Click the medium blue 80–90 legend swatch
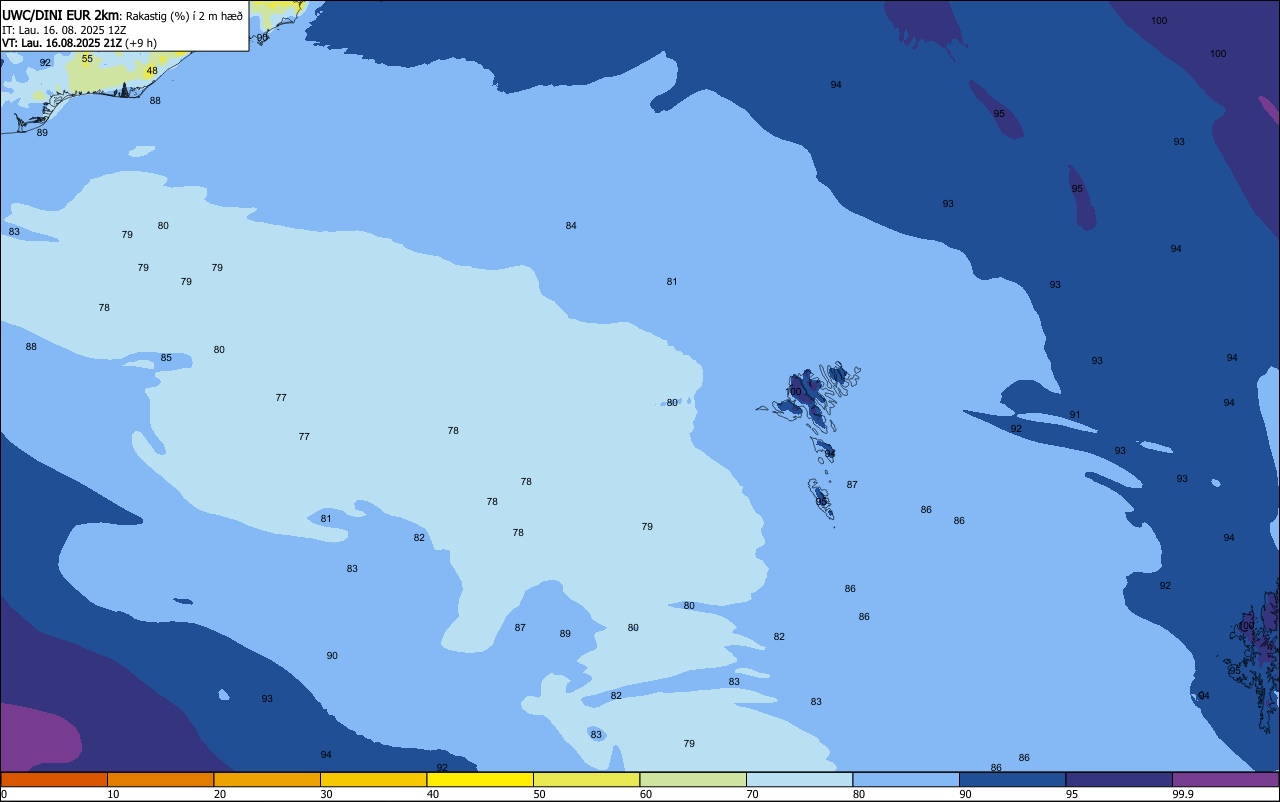Image resolution: width=1280 pixels, height=802 pixels. click(x=906, y=779)
